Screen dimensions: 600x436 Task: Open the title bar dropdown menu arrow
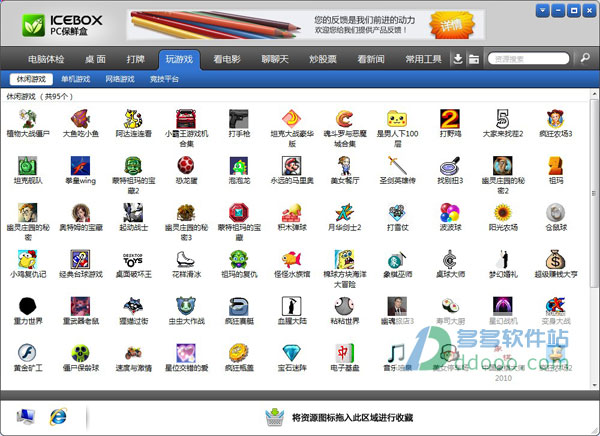[x=542, y=11]
